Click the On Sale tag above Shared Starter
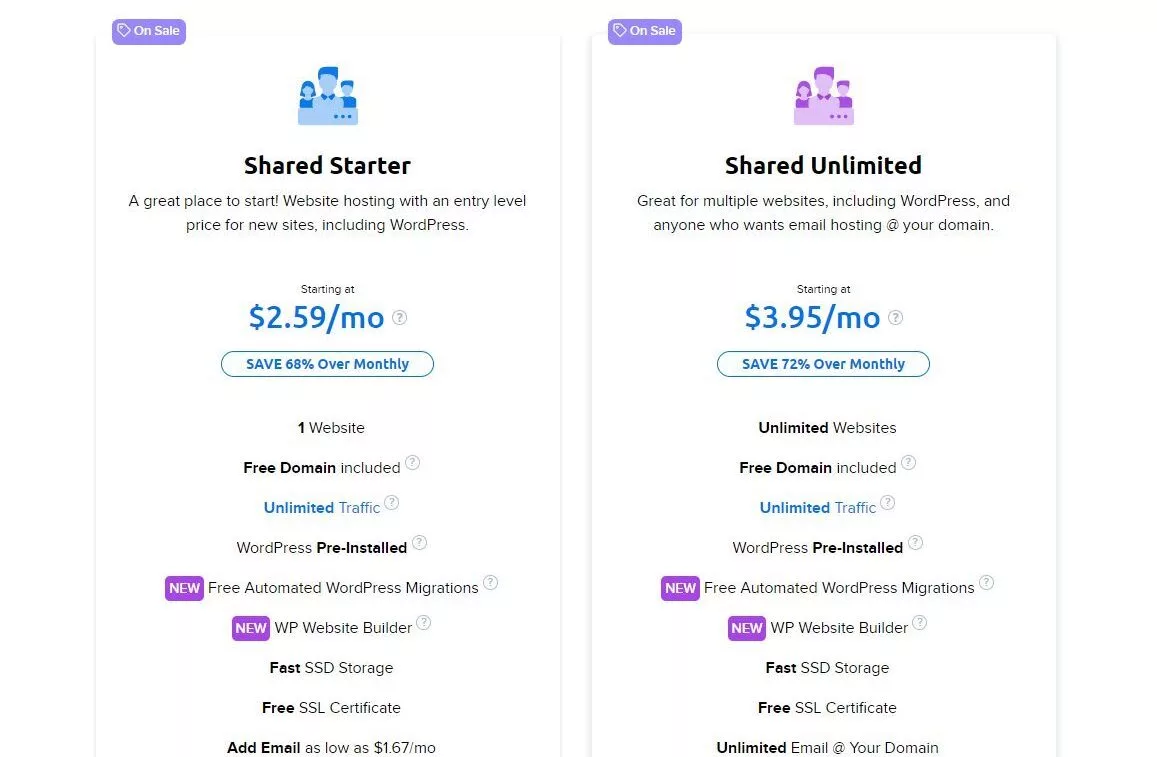The height and width of the screenshot is (757, 1157). pyautogui.click(x=148, y=31)
